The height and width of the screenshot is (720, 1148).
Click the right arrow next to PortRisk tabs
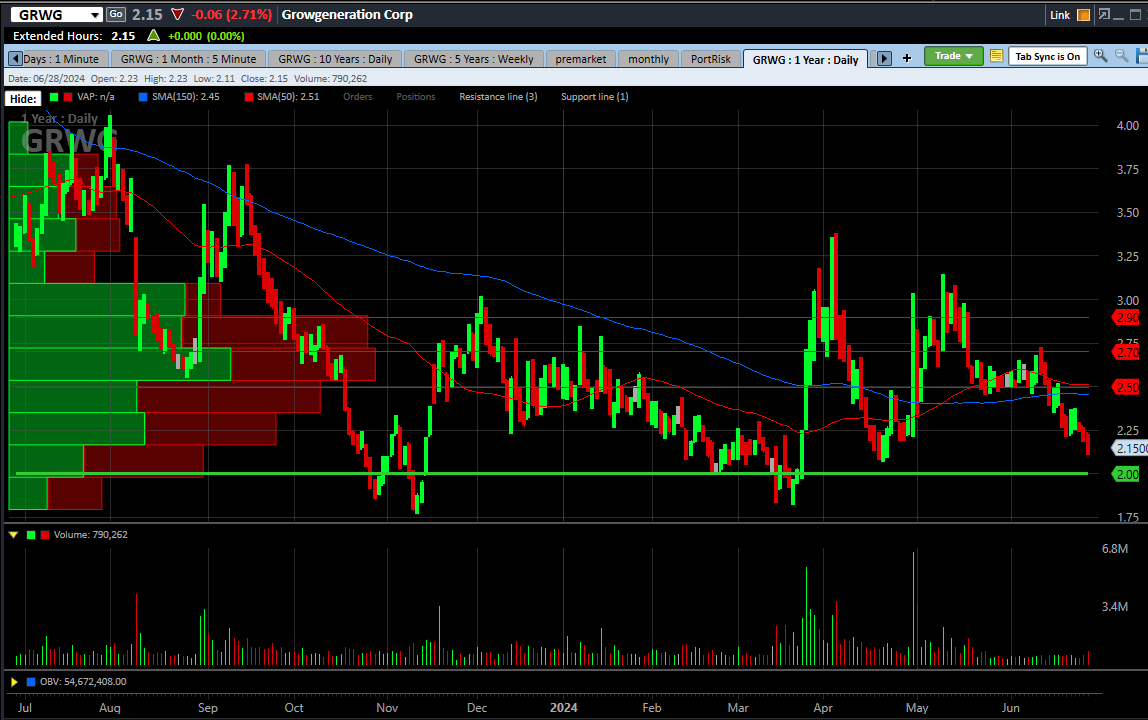pyautogui.click(x=884, y=57)
